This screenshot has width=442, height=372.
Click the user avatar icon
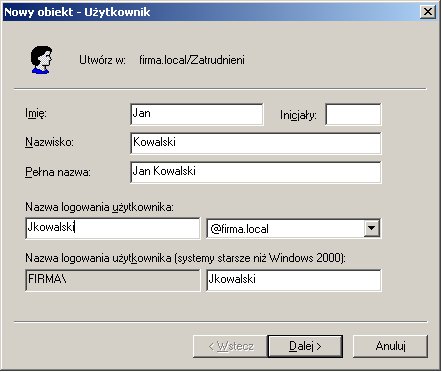point(42,60)
